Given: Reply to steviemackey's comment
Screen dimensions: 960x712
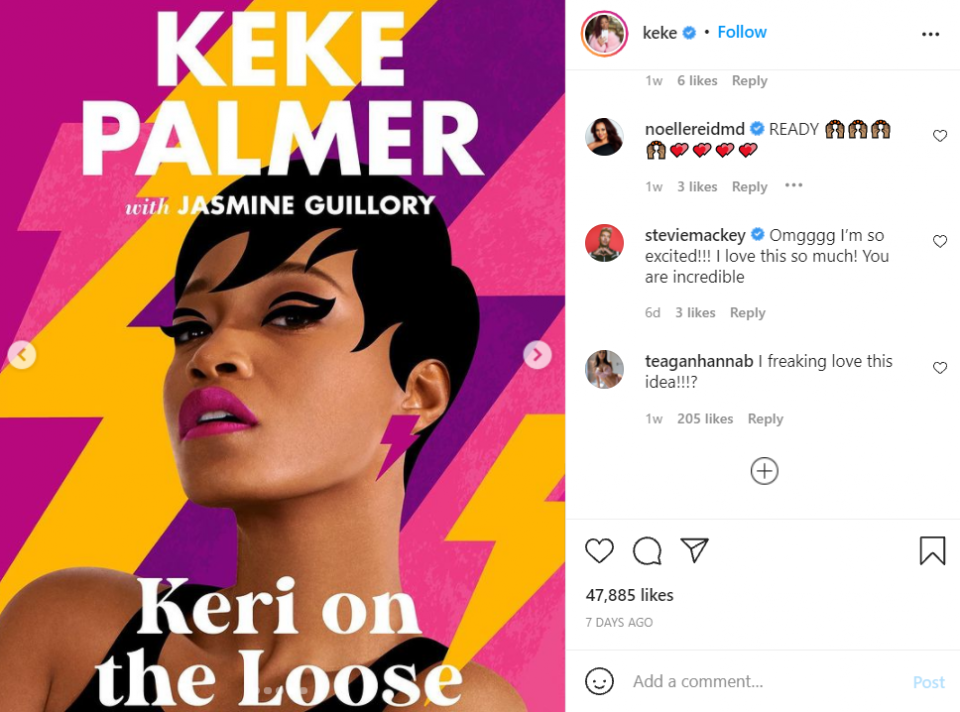Looking at the screenshot, I should click(x=747, y=313).
